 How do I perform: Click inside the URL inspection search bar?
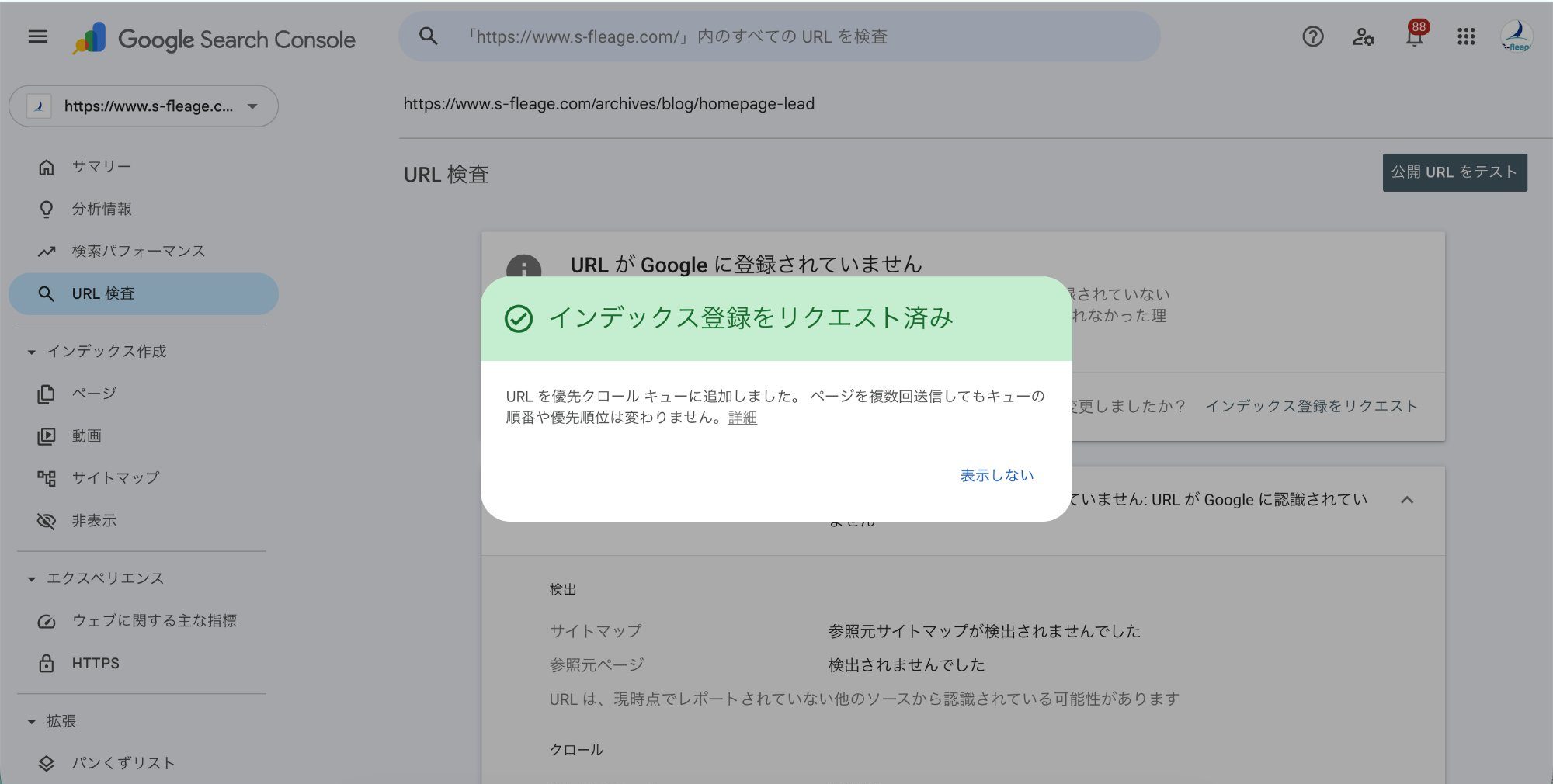(x=776, y=36)
